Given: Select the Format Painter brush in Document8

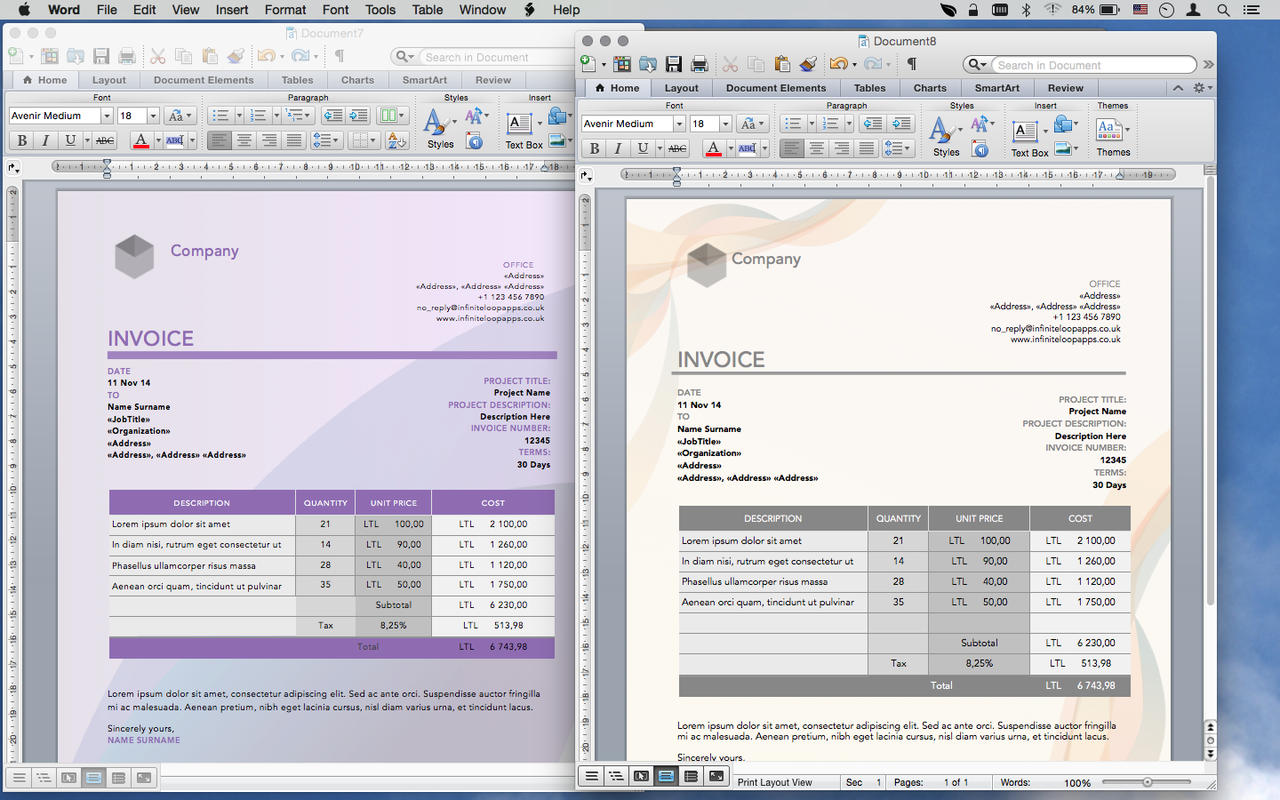Looking at the screenshot, I should pos(808,65).
